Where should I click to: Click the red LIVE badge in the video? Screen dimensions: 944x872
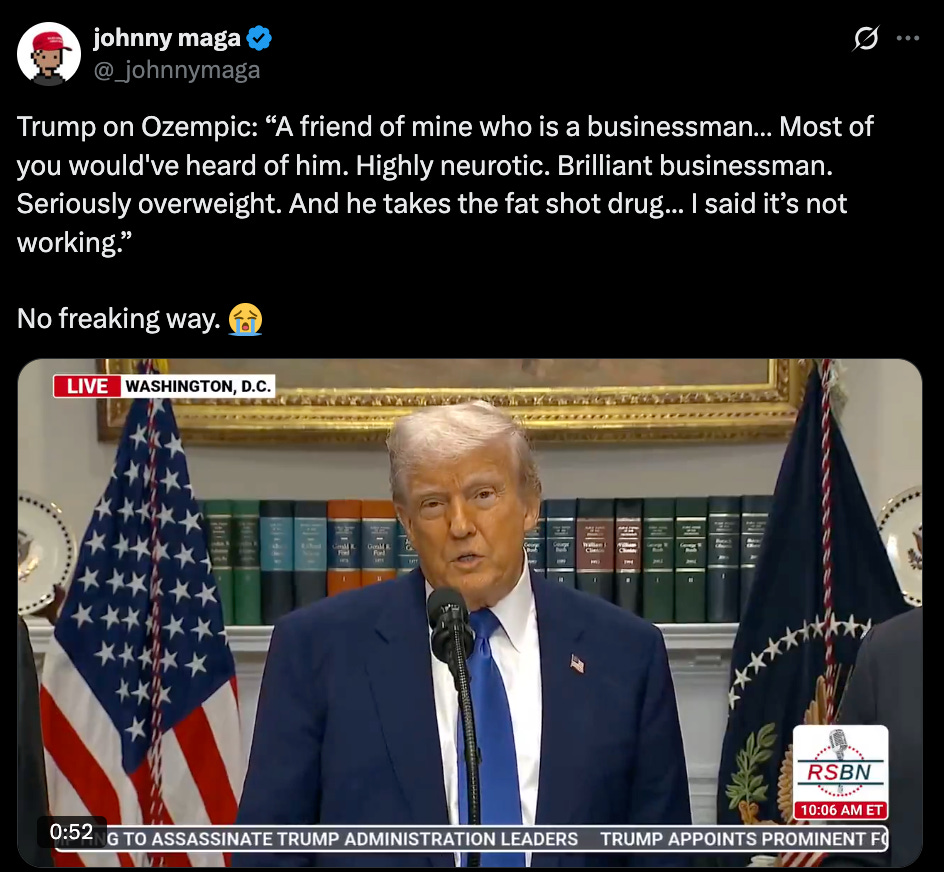[87, 386]
